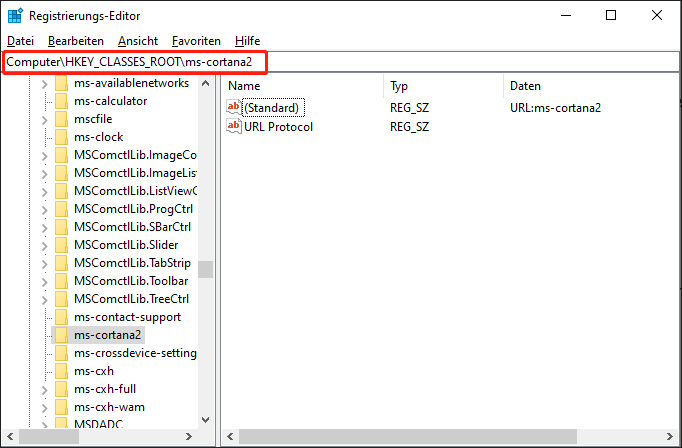Click the ms-cxh-full folder icon
682x448 pixels.
61,389
